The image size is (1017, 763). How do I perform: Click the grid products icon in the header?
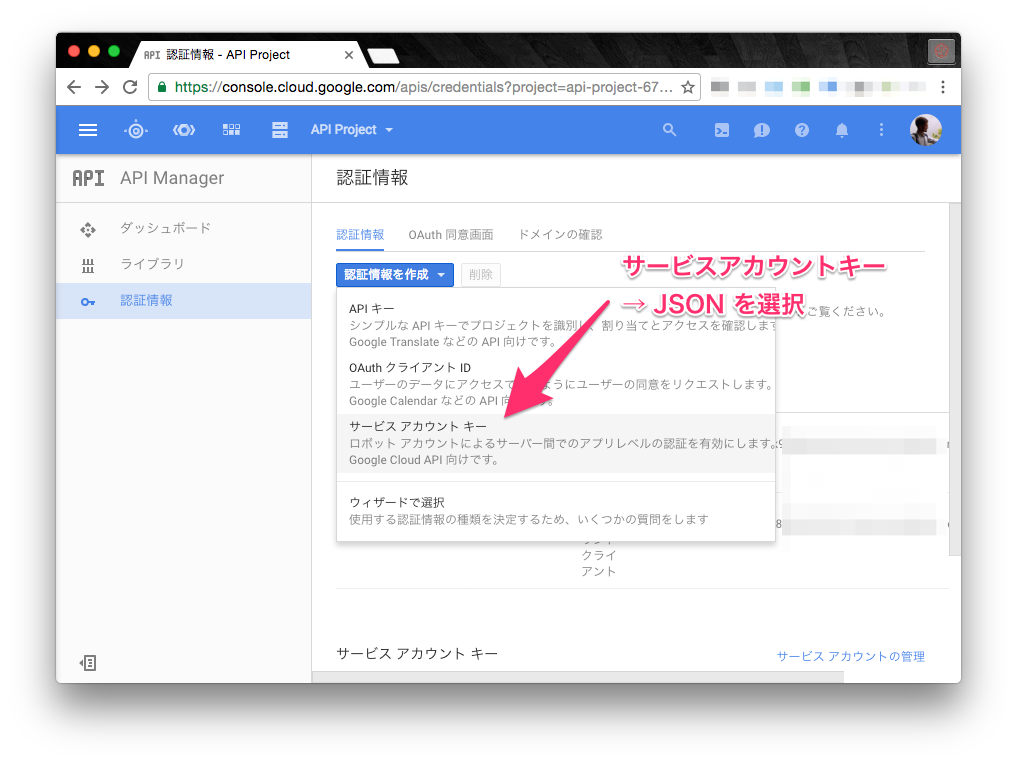232,130
